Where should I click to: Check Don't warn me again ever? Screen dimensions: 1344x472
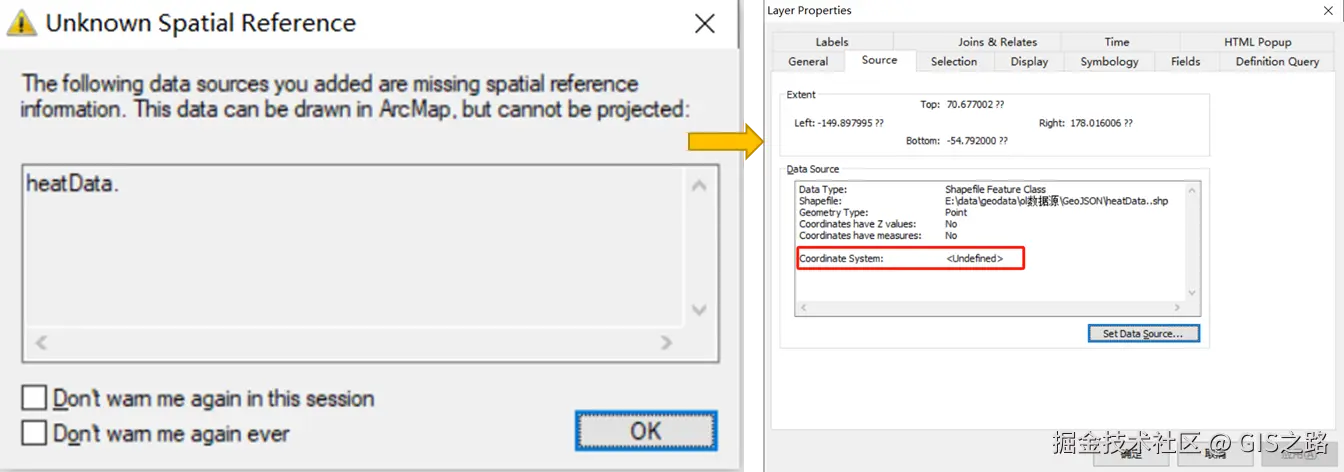click(34, 433)
